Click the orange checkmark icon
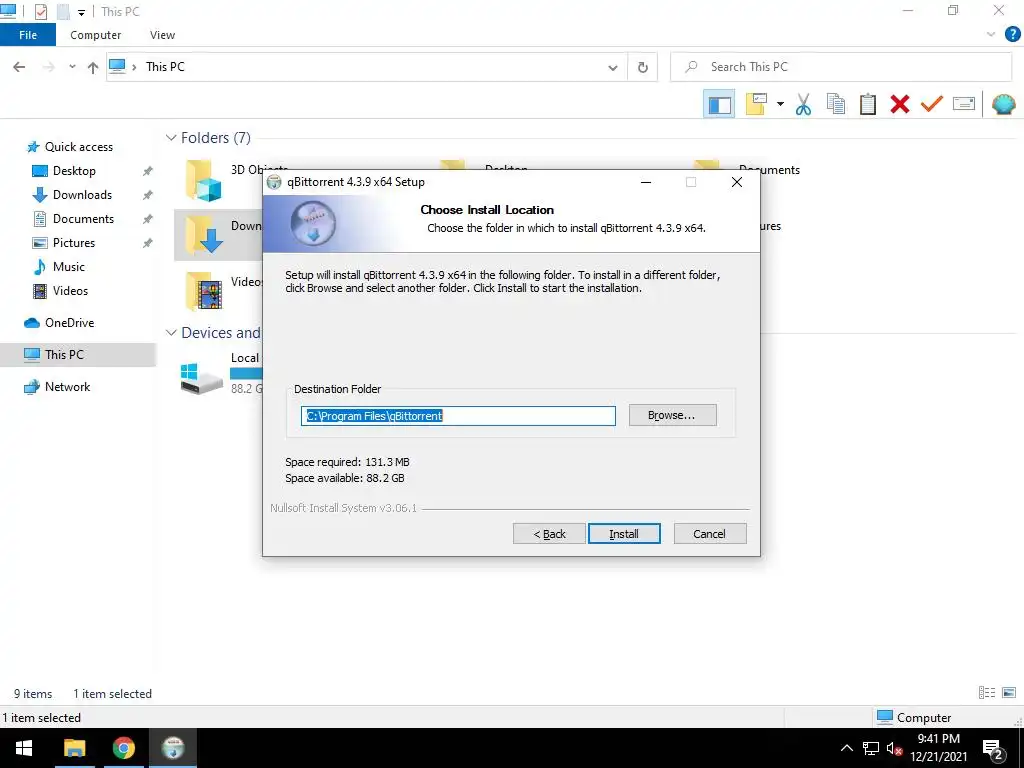This screenshot has height=768, width=1024. [x=932, y=104]
